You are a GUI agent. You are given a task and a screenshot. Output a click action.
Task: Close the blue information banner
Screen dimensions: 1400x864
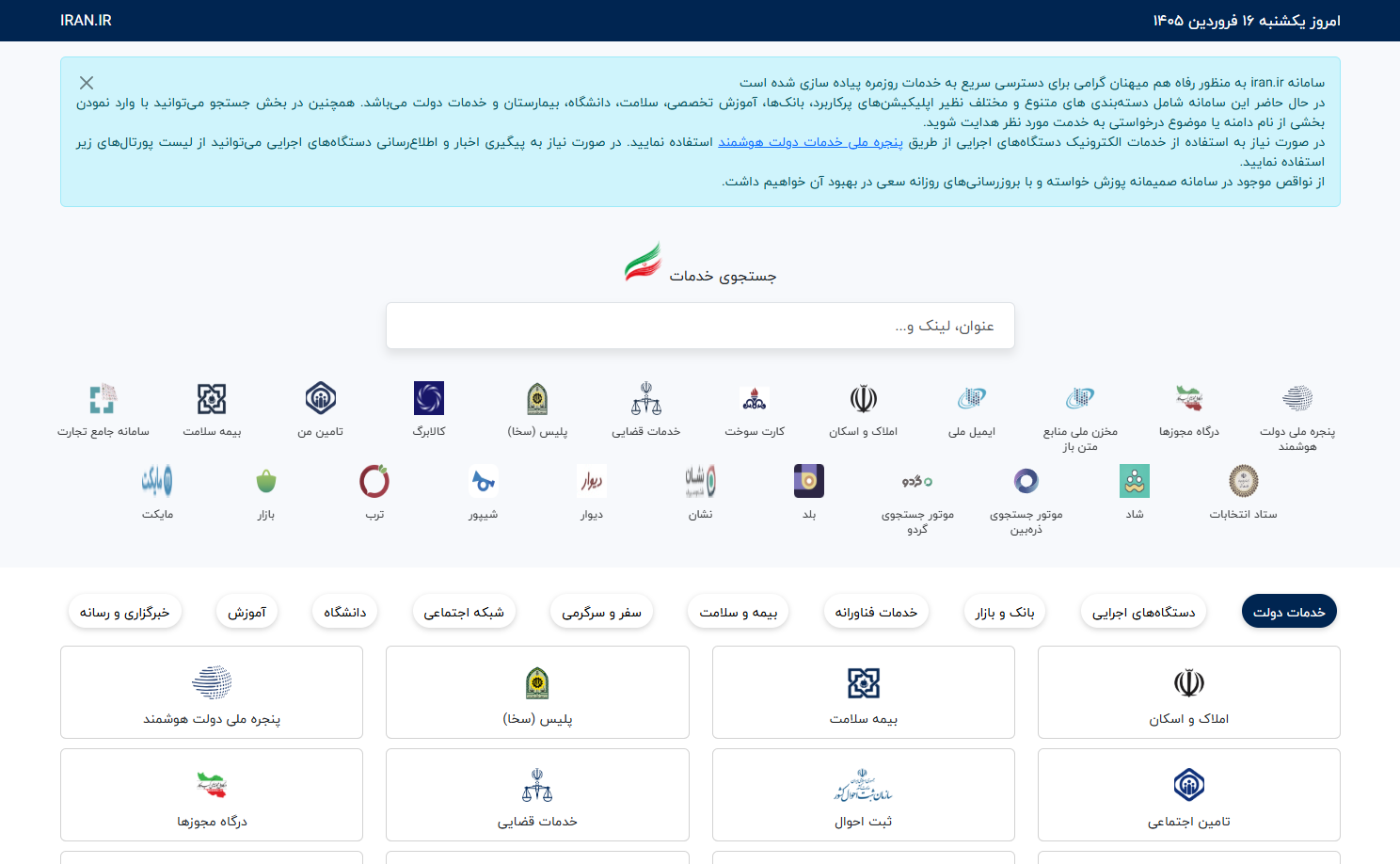(87, 83)
